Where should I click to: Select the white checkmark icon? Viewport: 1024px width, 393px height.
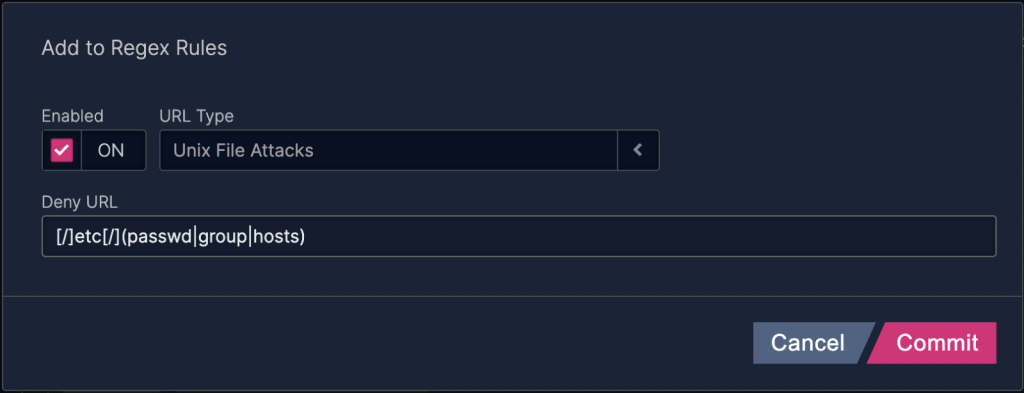coord(62,150)
